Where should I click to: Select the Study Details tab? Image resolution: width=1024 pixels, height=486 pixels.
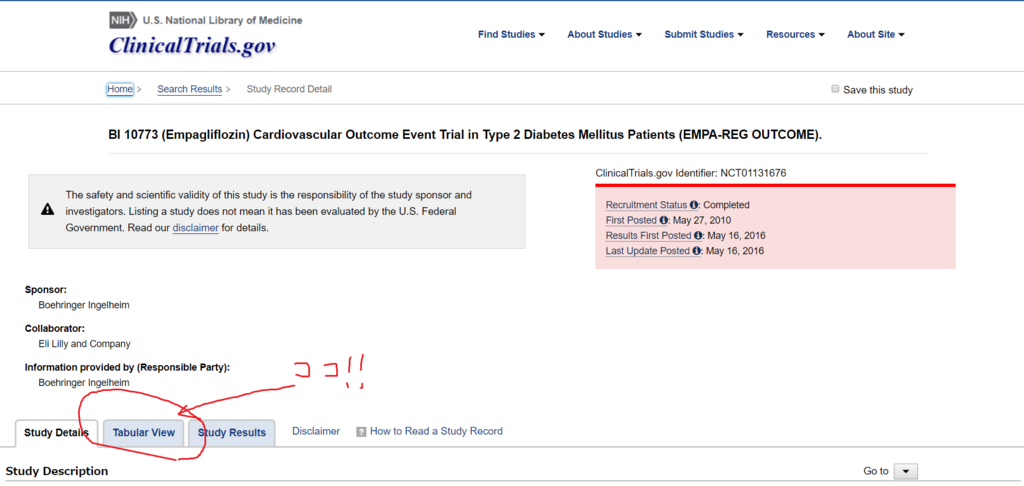tap(56, 433)
